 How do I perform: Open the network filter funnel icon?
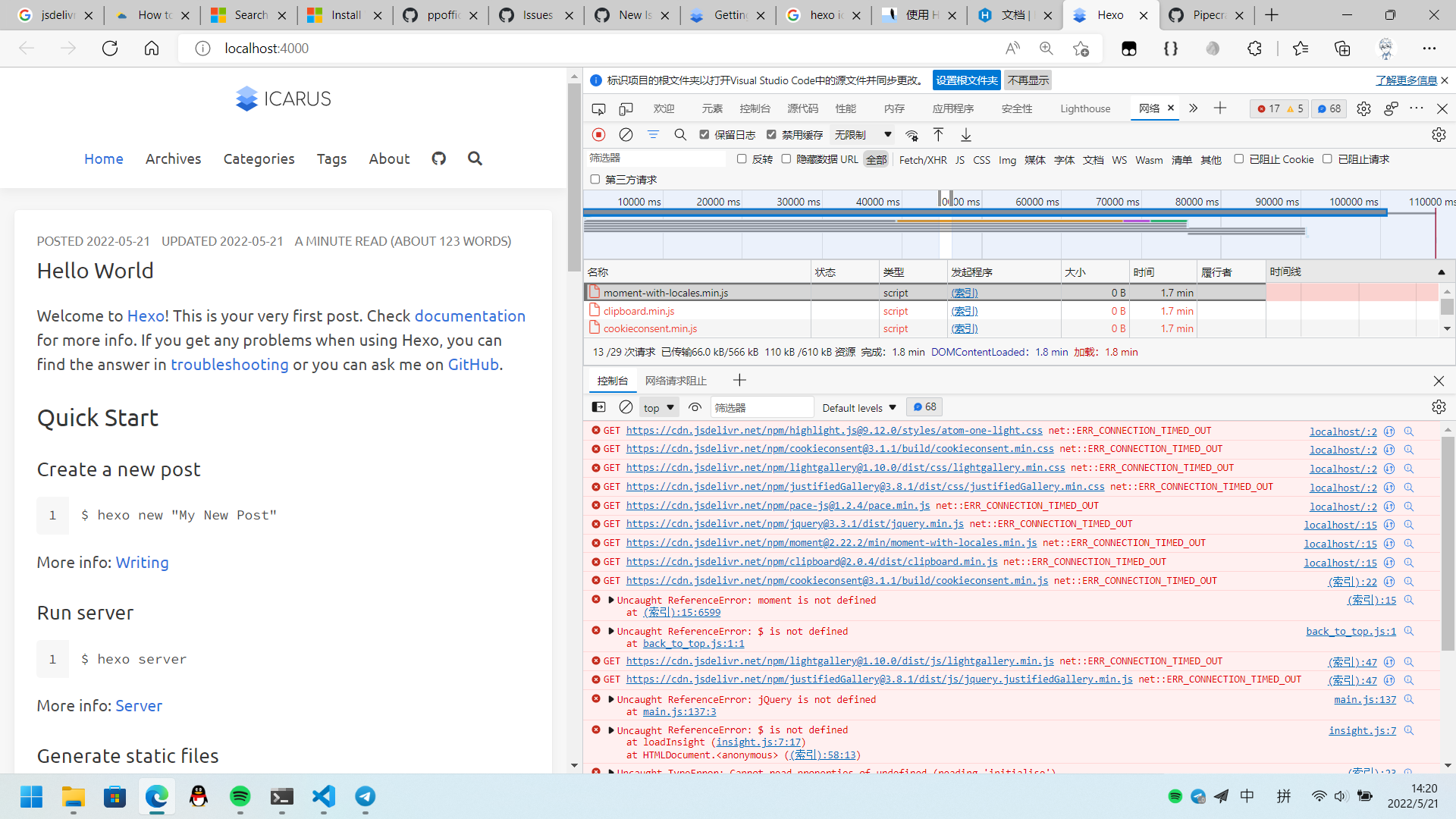click(653, 134)
